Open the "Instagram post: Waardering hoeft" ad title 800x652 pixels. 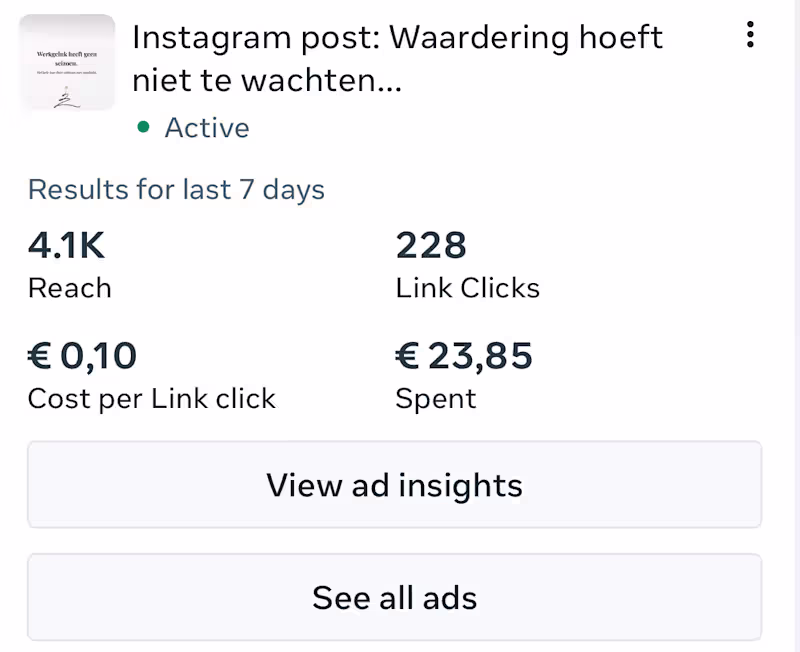[397, 38]
